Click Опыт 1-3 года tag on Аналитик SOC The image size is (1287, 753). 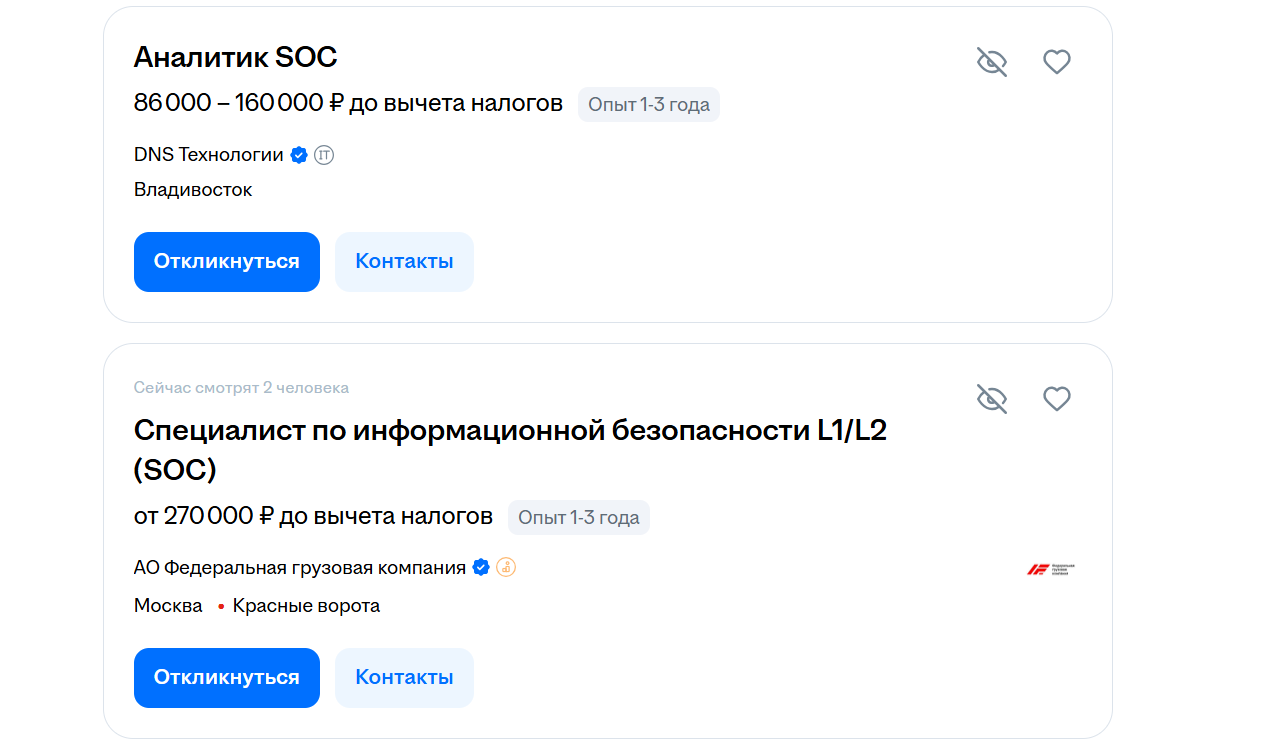[x=648, y=104]
